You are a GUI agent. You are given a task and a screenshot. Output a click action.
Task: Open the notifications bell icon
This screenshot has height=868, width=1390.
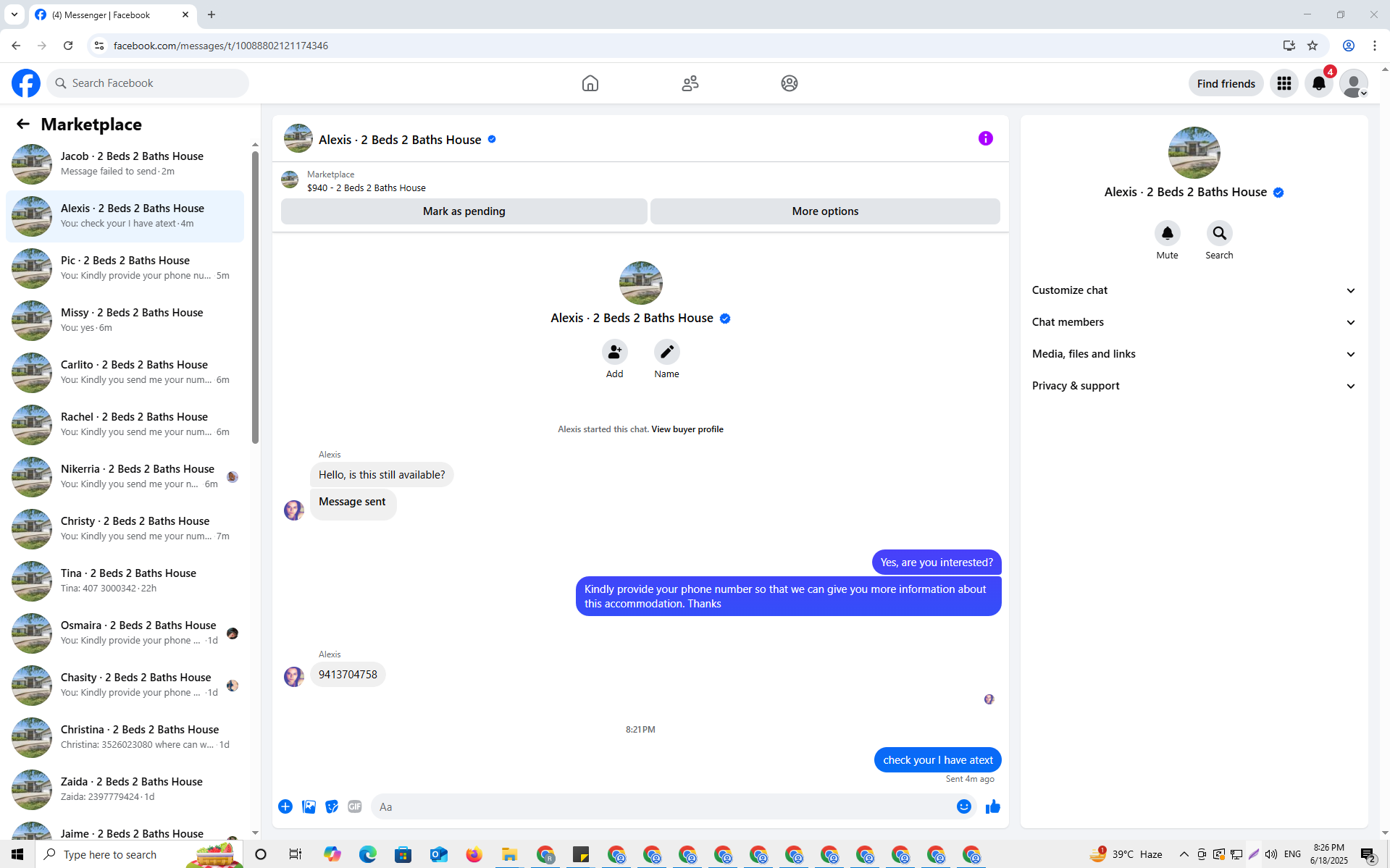tap(1319, 83)
